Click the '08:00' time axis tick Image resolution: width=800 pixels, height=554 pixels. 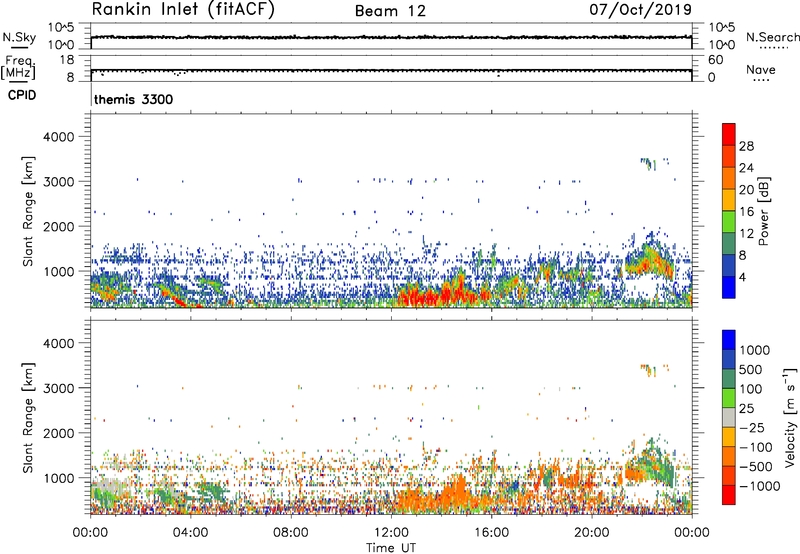pos(291,533)
